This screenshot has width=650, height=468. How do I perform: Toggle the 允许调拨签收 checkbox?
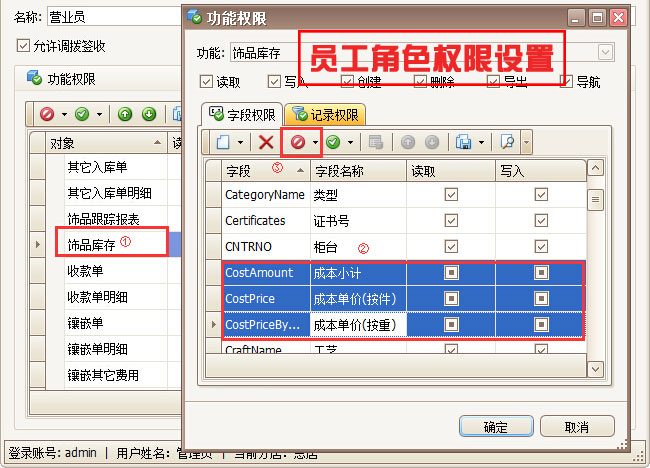(24, 46)
